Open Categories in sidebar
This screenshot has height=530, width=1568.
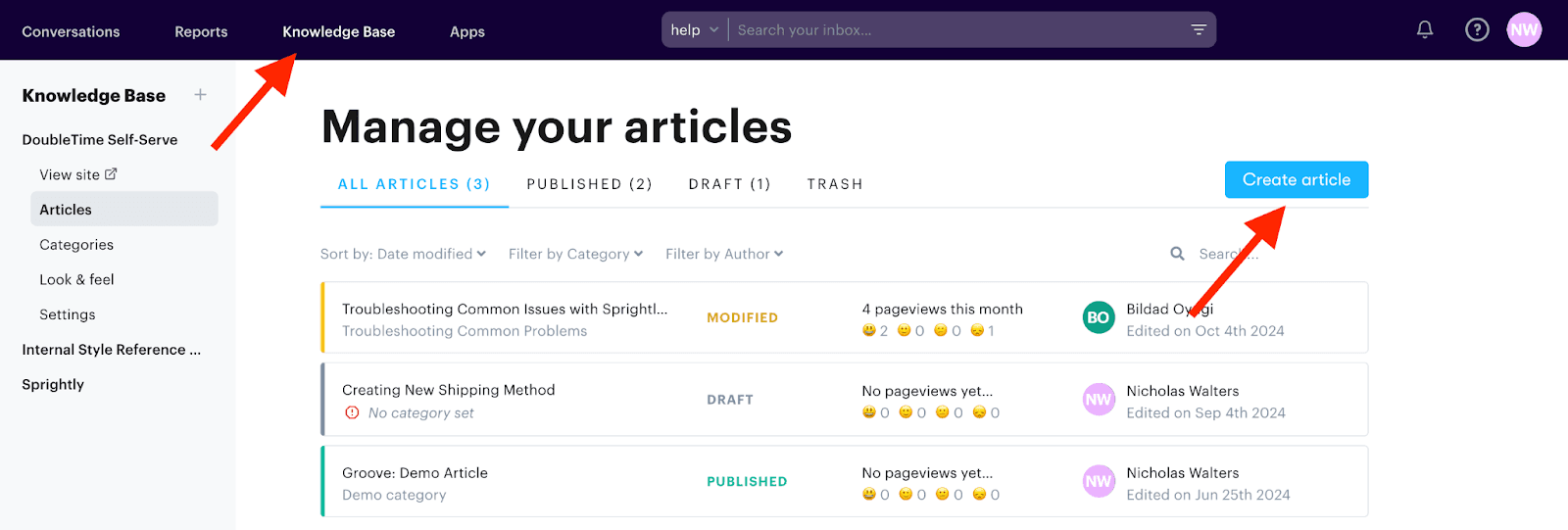[76, 244]
